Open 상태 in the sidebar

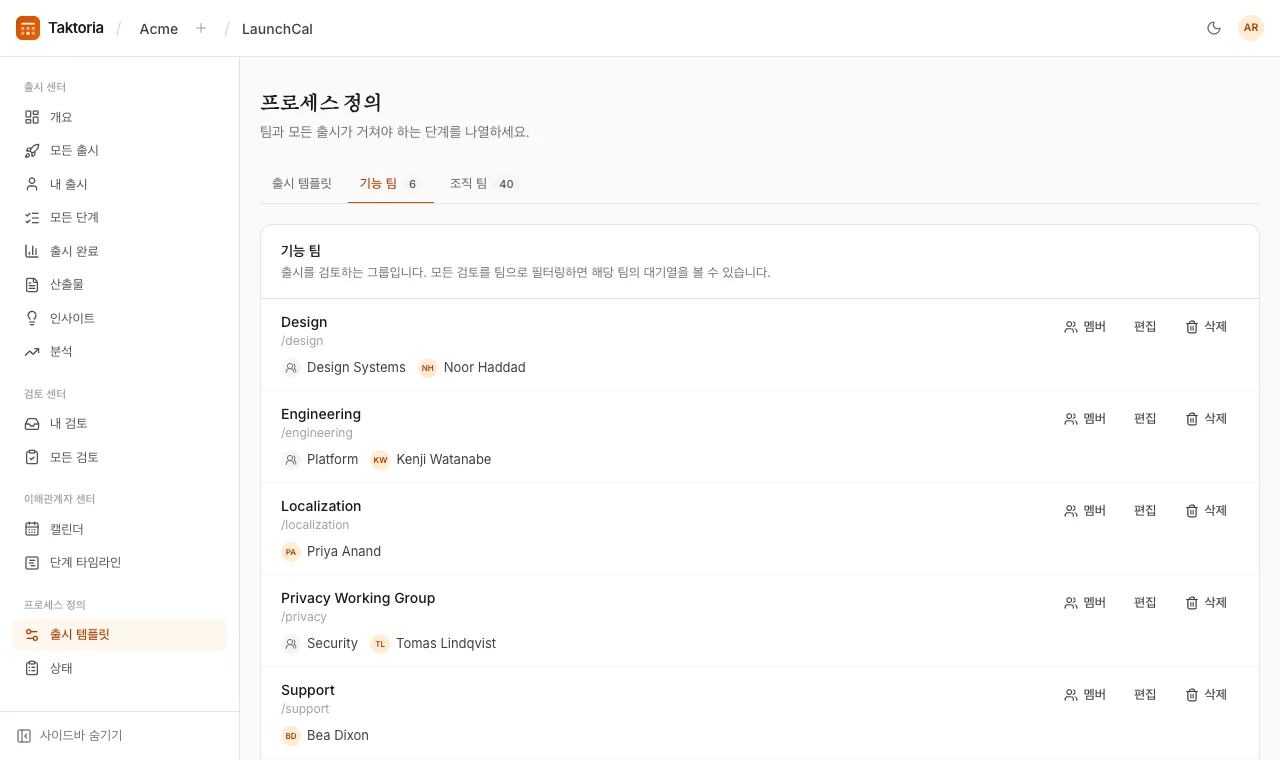click(x=119, y=668)
